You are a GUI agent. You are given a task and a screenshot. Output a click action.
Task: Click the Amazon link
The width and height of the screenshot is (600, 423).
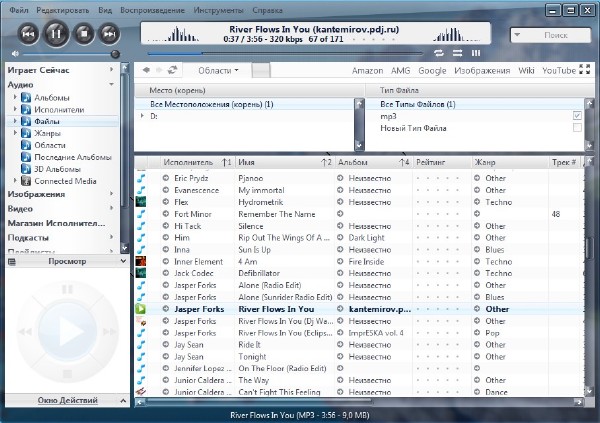click(369, 71)
